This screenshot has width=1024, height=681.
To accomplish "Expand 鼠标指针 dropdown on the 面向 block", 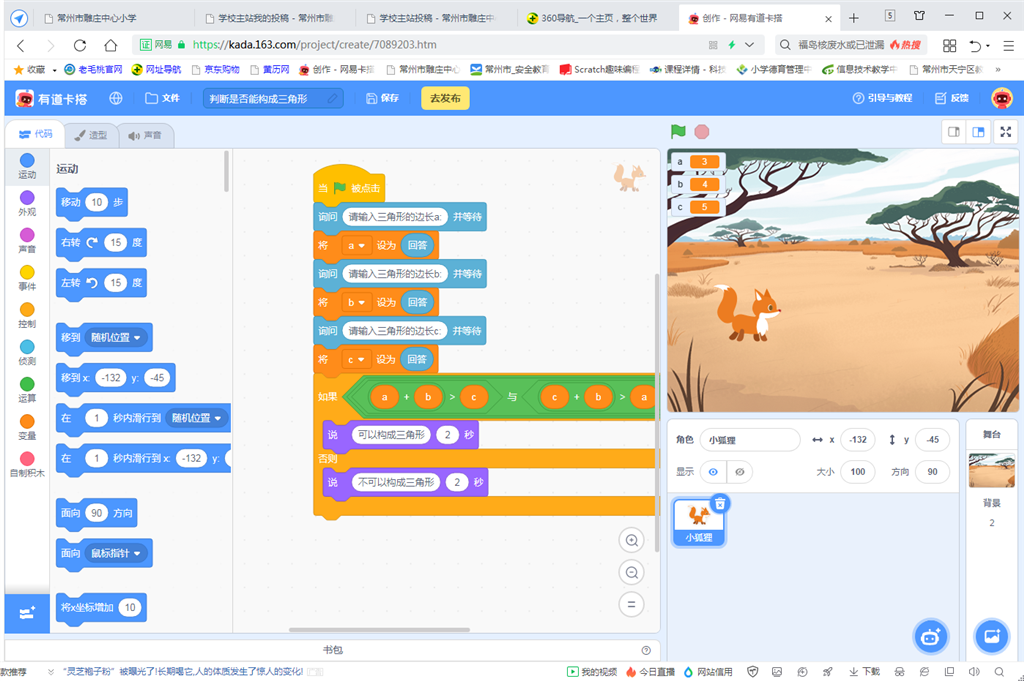I will [116, 553].
